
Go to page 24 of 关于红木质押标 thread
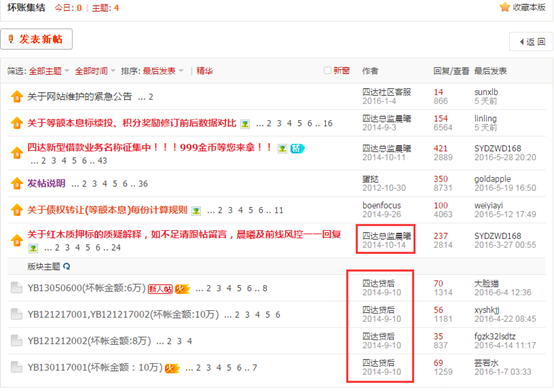(116, 248)
